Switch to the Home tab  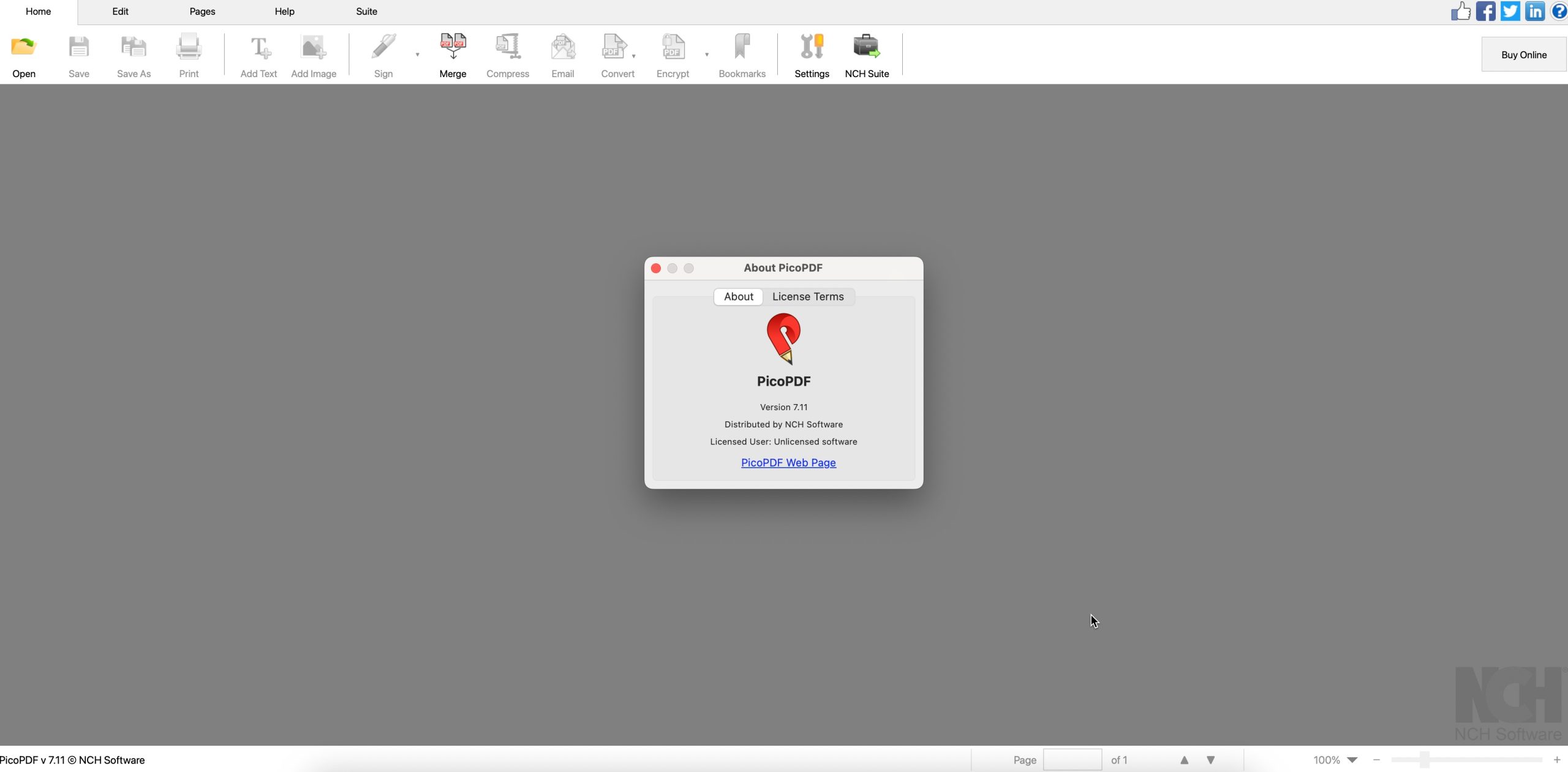pos(38,12)
